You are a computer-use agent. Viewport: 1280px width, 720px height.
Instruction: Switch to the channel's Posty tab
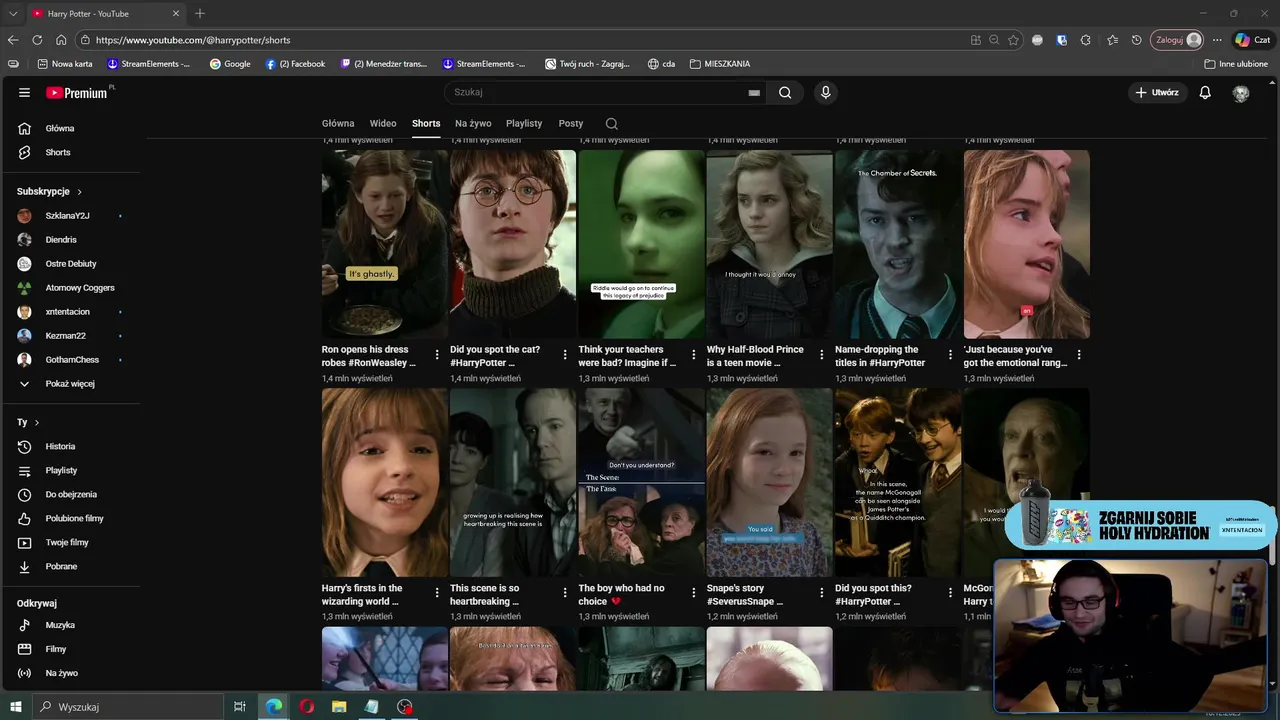[571, 124]
